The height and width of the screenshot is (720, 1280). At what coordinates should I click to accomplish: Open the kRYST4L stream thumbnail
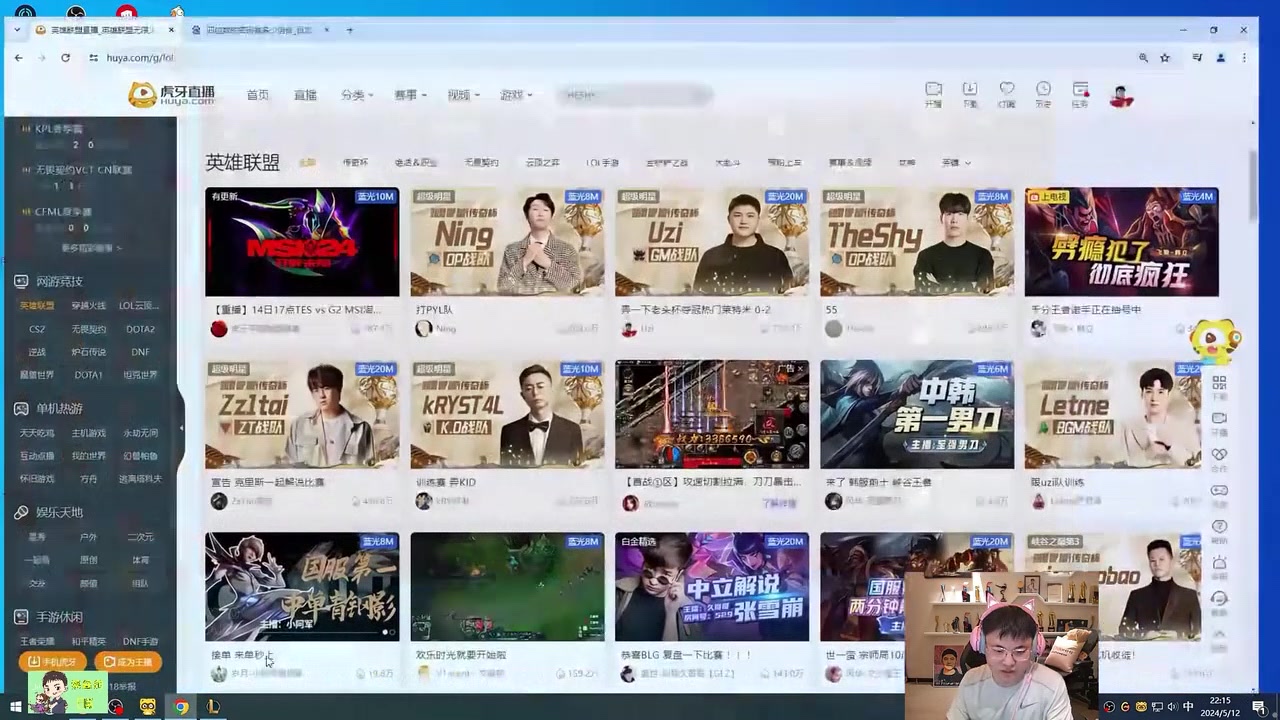point(507,414)
